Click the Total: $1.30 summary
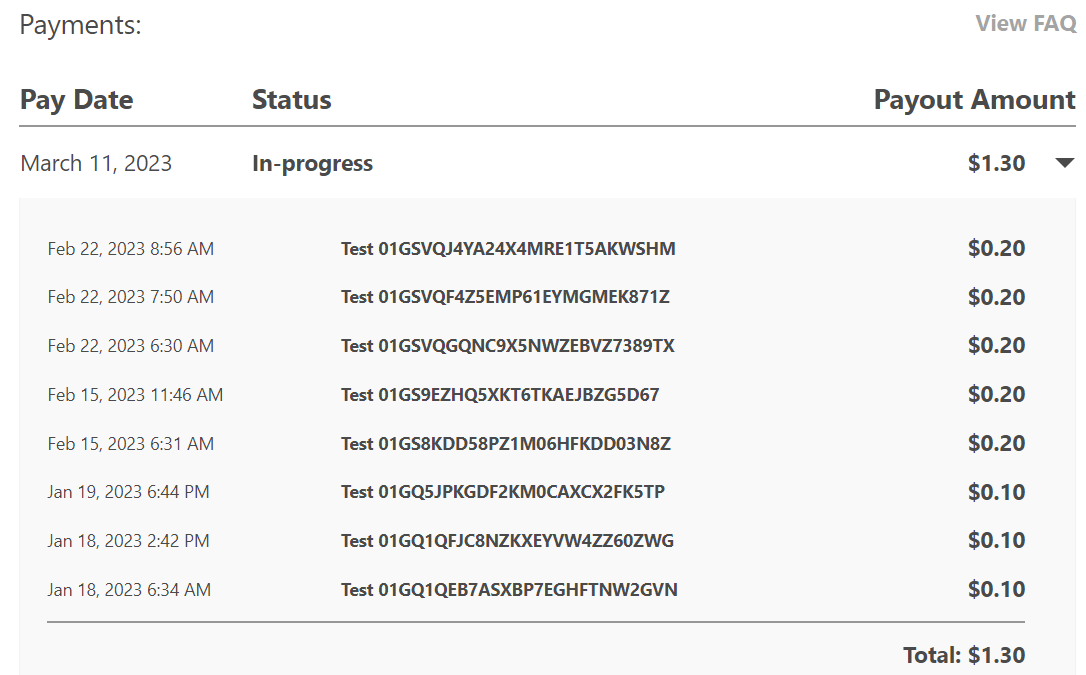 pos(964,655)
